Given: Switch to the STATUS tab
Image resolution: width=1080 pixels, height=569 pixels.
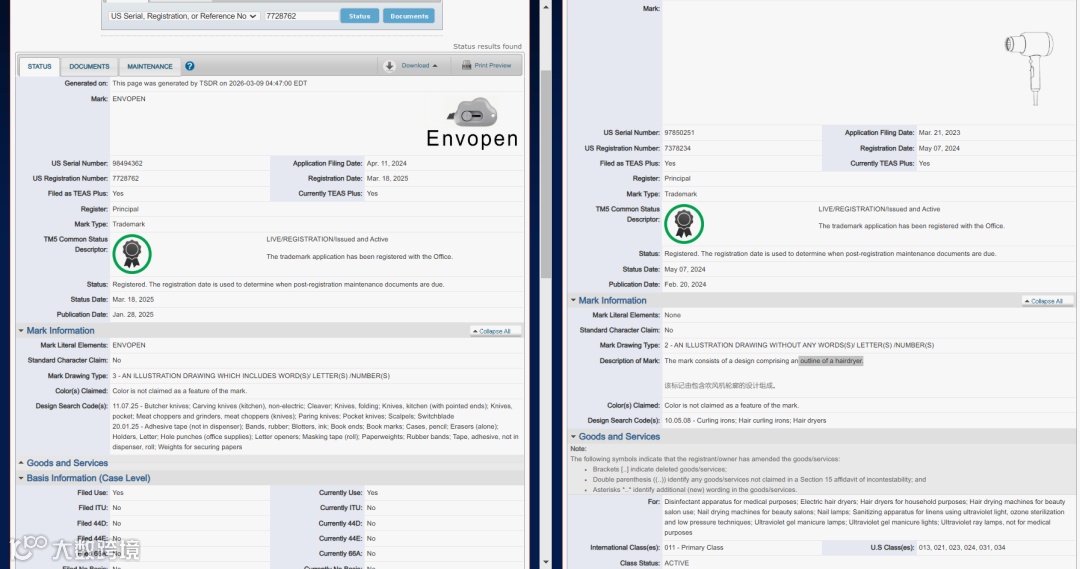Looking at the screenshot, I should (x=39, y=66).
